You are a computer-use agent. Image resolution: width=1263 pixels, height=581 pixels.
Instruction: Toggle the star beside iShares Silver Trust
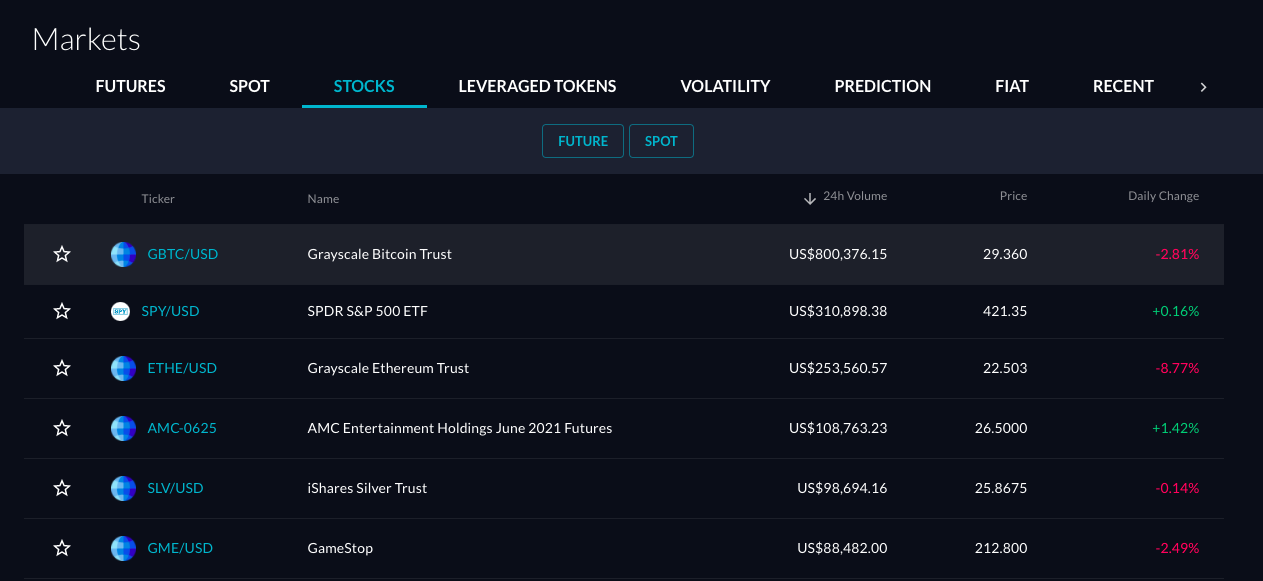pyautogui.click(x=62, y=488)
